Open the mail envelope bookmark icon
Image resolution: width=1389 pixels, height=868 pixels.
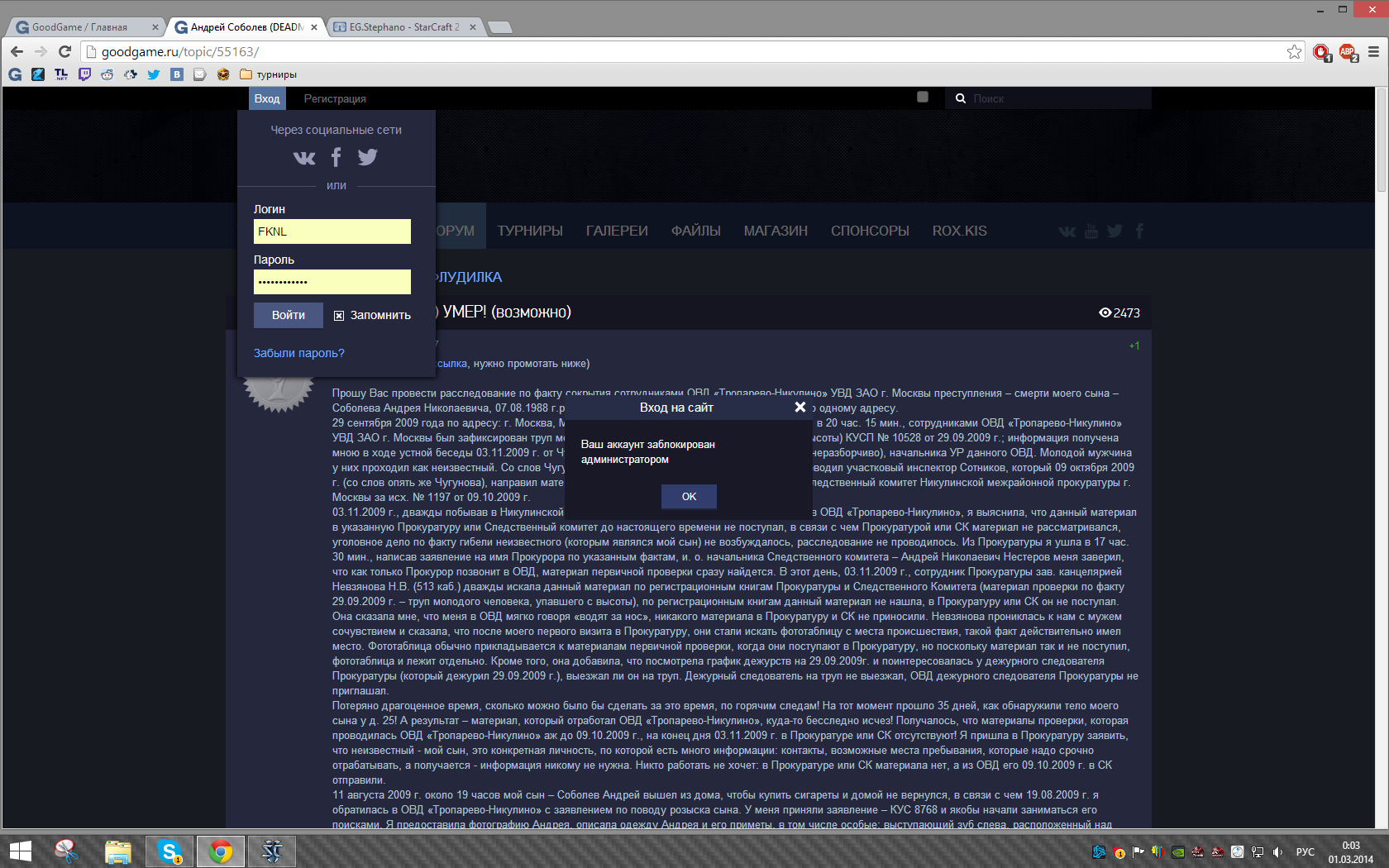point(200,74)
